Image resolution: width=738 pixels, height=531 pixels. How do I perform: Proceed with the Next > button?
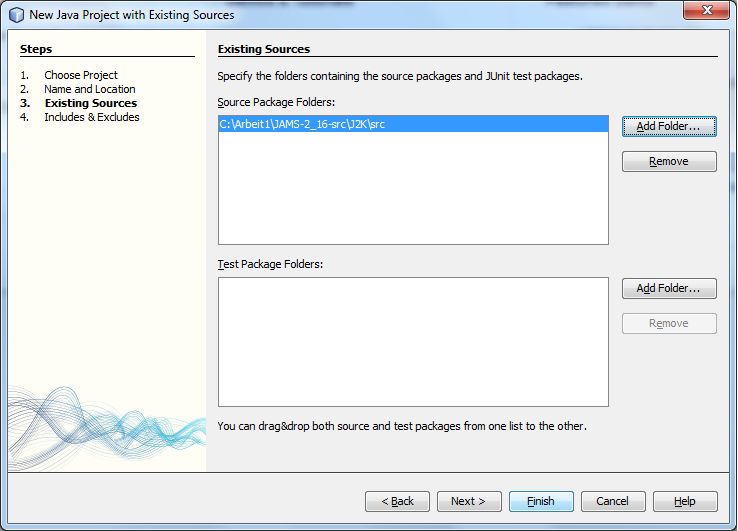[x=468, y=501]
